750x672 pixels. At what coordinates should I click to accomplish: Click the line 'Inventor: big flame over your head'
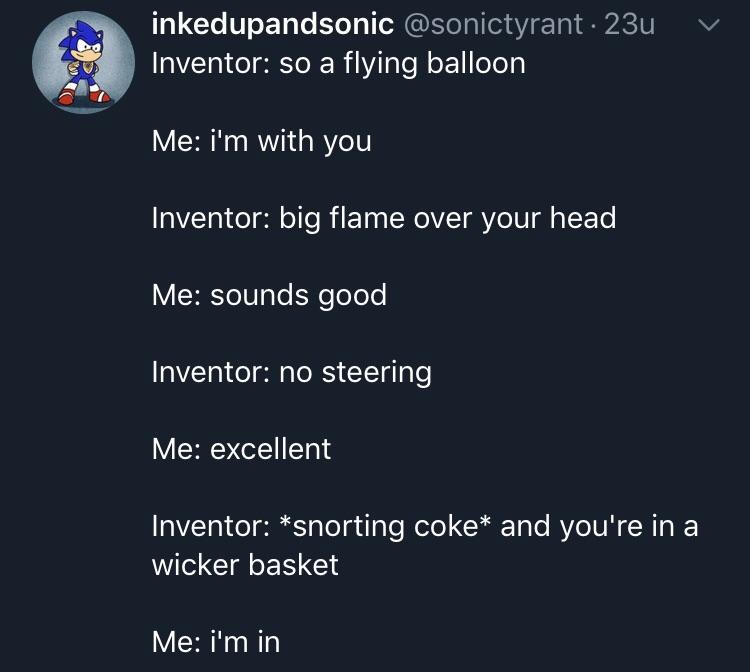click(x=384, y=219)
